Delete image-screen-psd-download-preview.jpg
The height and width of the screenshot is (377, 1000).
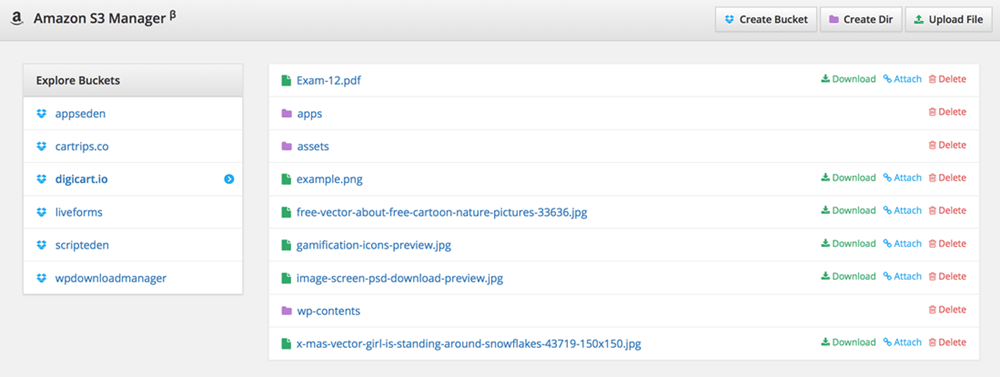coord(947,276)
